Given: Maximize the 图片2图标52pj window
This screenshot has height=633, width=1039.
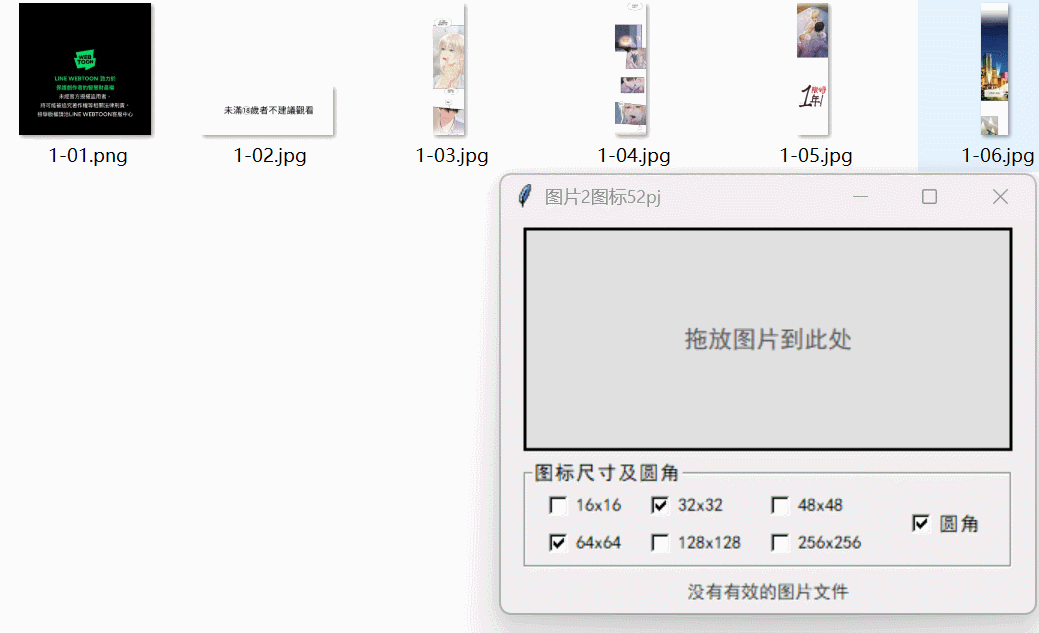Looking at the screenshot, I should point(929,197).
